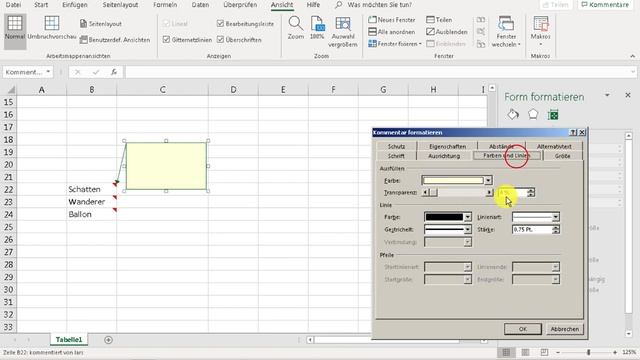
Task: Open Benutzerdef. Ansichten
Action: pos(115,40)
